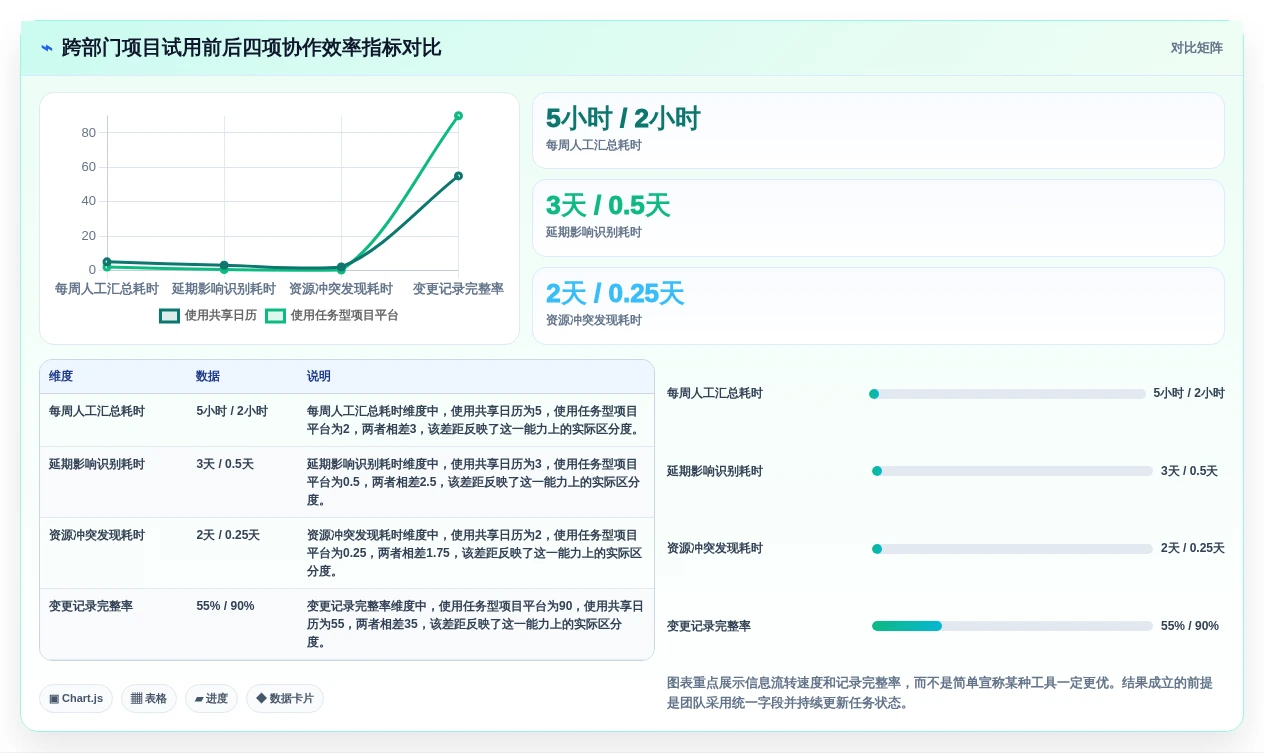Select the 变更记录完整率 point at 90

click(x=458, y=116)
